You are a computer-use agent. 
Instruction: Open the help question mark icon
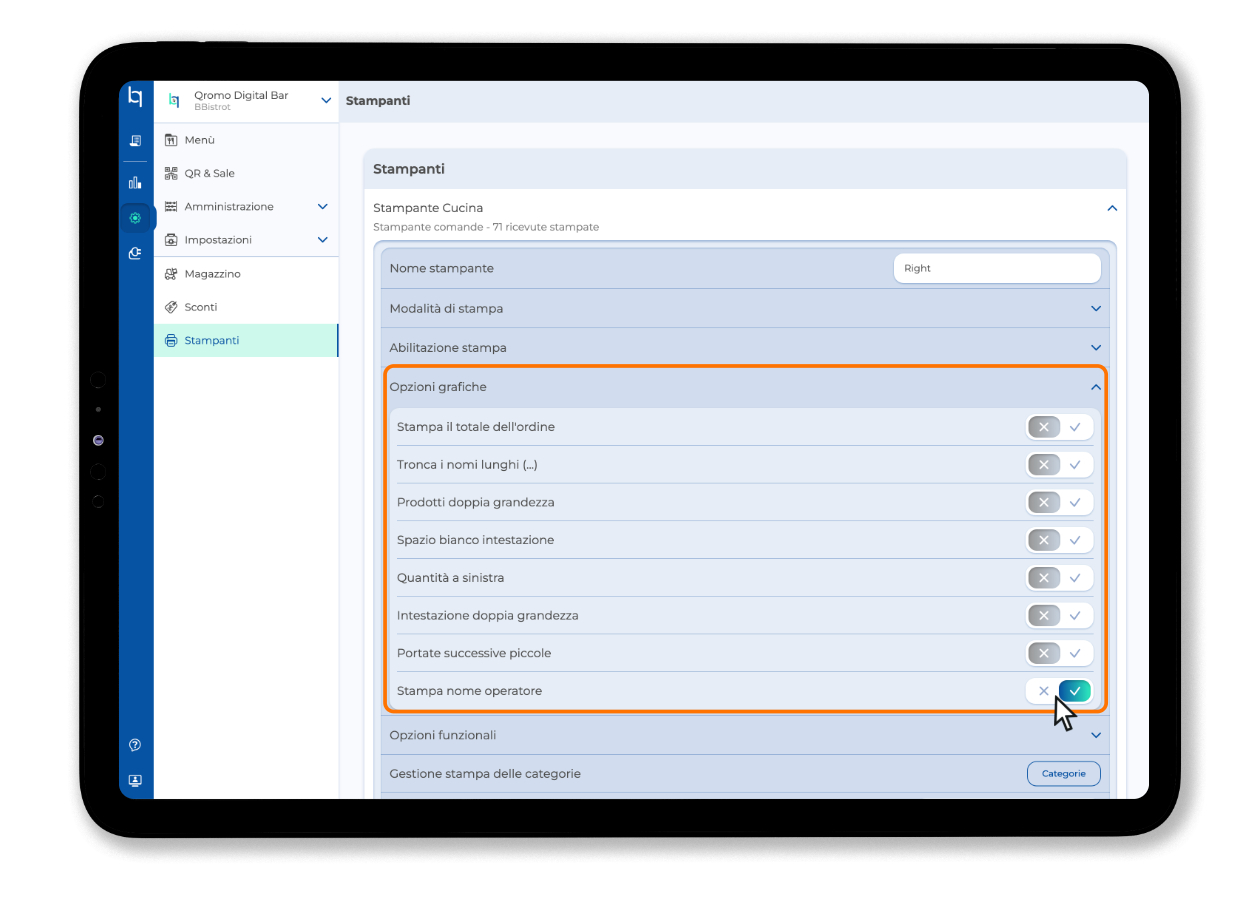pyautogui.click(x=135, y=745)
